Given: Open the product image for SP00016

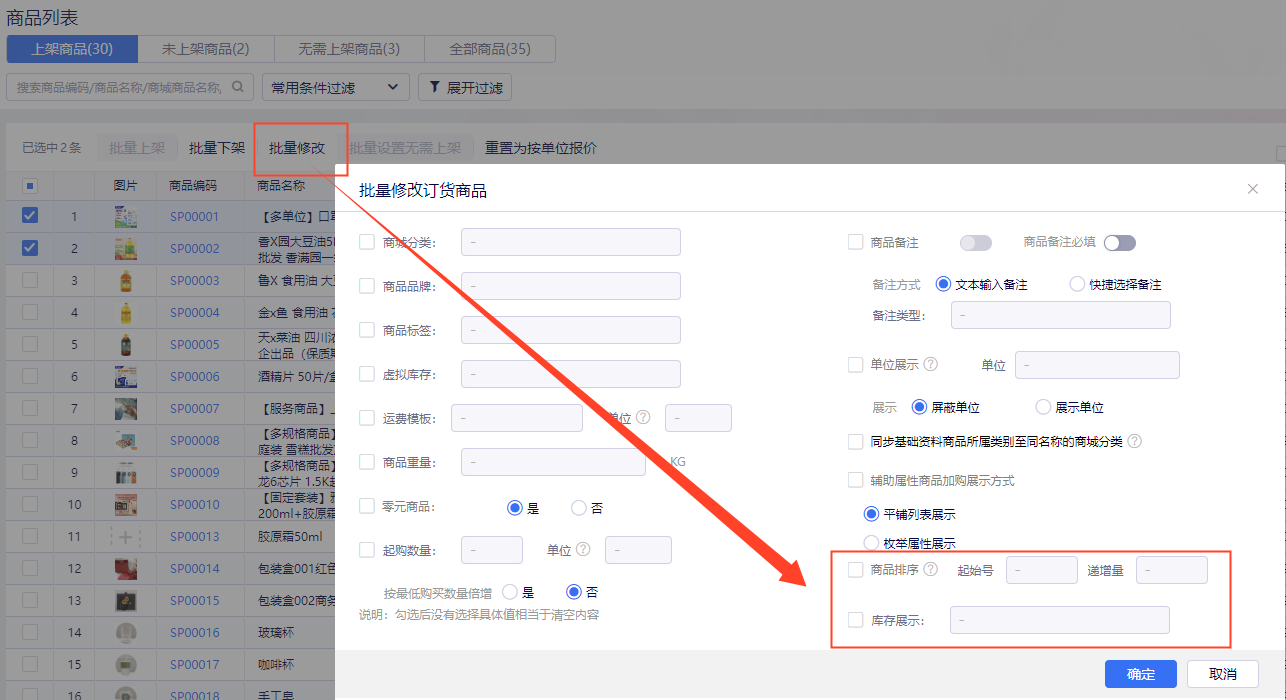Looking at the screenshot, I should point(126,632).
